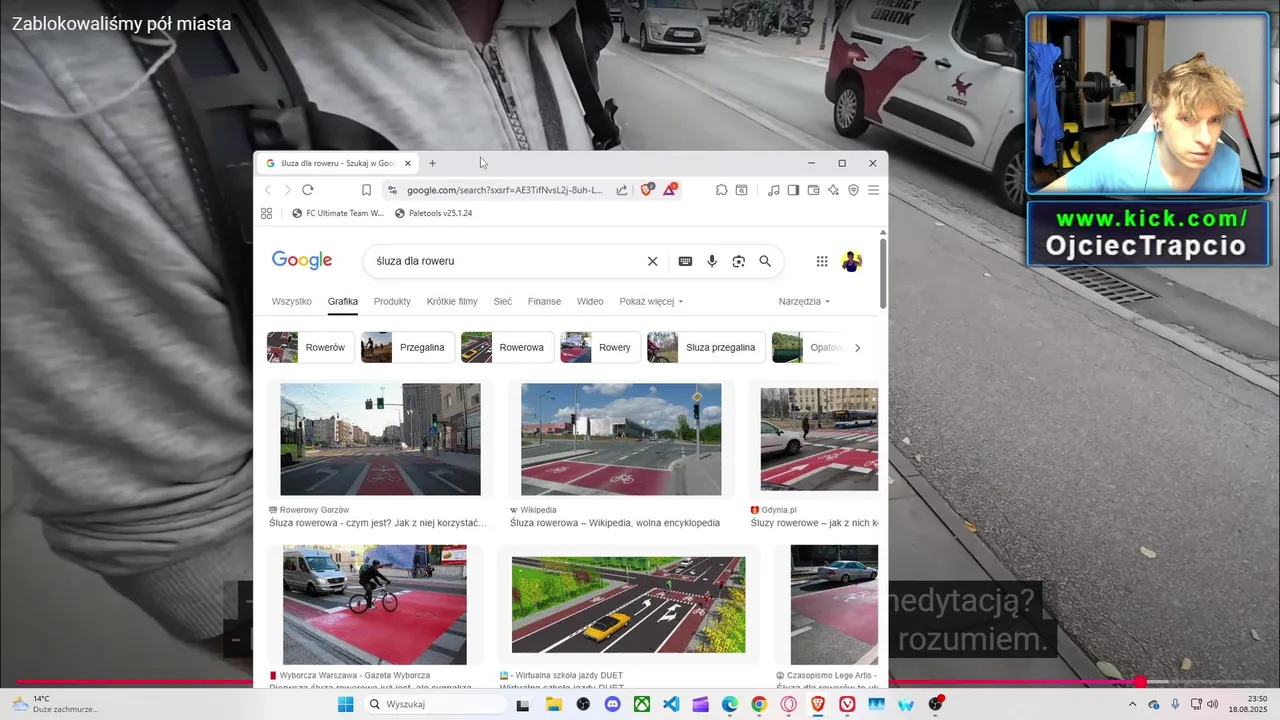Show more filter chips with right arrow
Viewport: 1280px width, 720px height.
(x=857, y=348)
